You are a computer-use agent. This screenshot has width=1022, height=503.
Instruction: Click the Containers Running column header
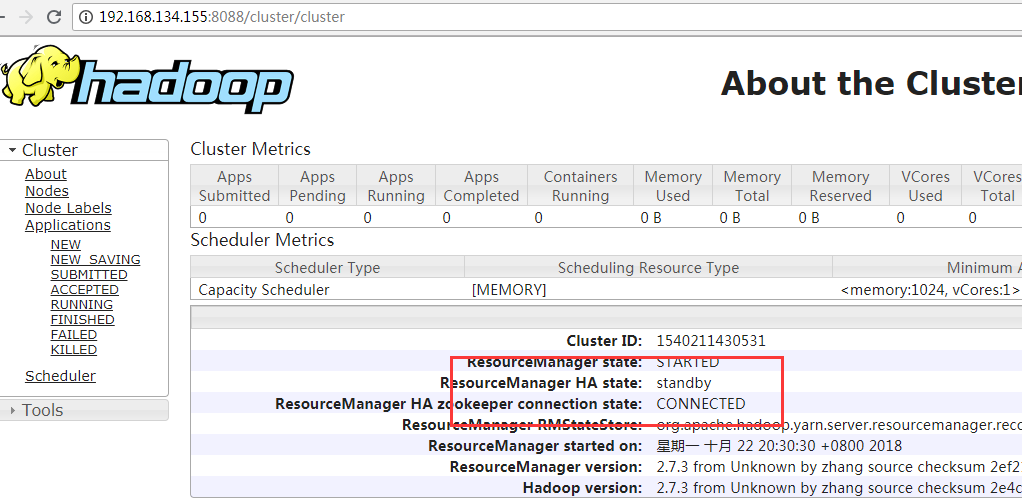[580, 186]
